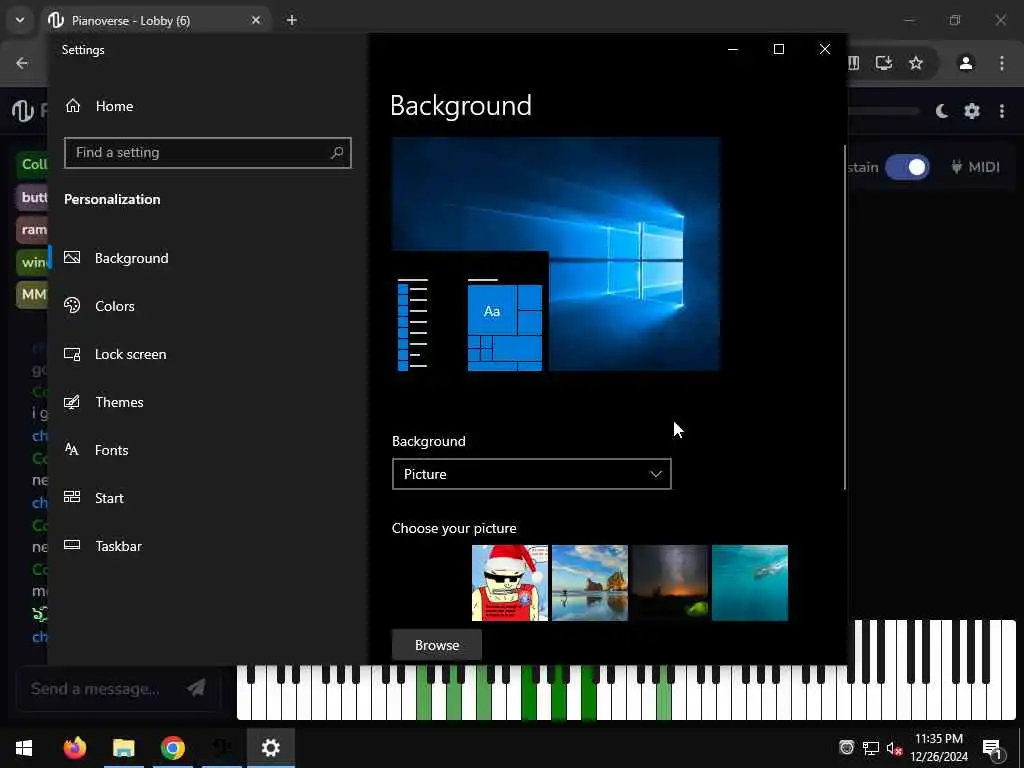
Task: Open Pianoverse settings gear icon
Action: (x=972, y=111)
